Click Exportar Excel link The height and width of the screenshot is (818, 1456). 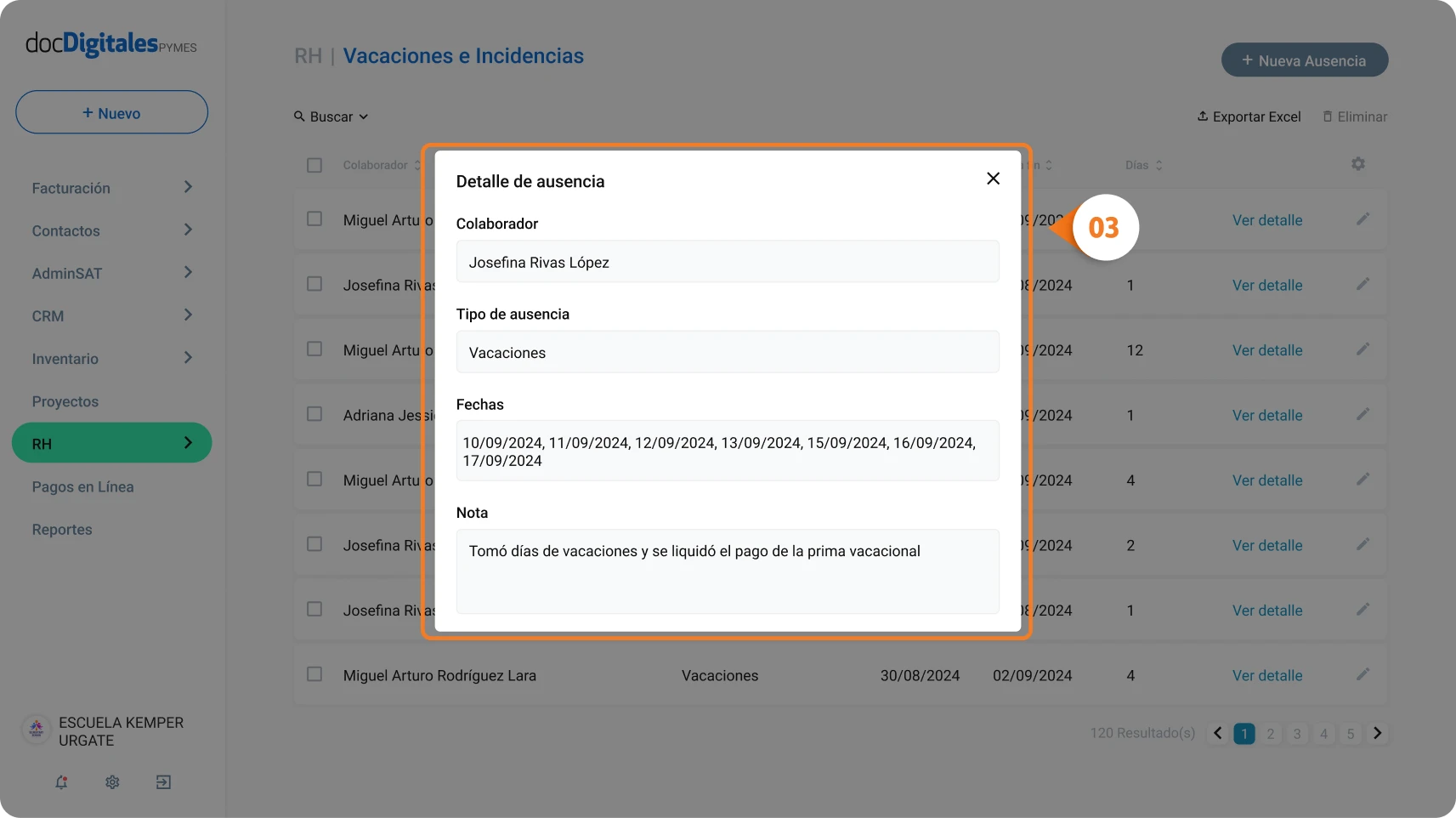coord(1249,116)
